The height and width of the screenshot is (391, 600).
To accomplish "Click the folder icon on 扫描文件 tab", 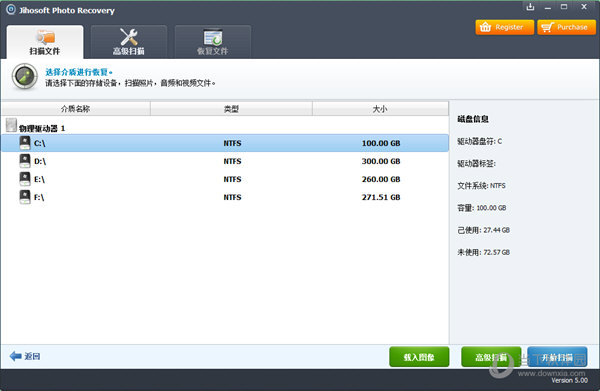I will [x=46, y=37].
